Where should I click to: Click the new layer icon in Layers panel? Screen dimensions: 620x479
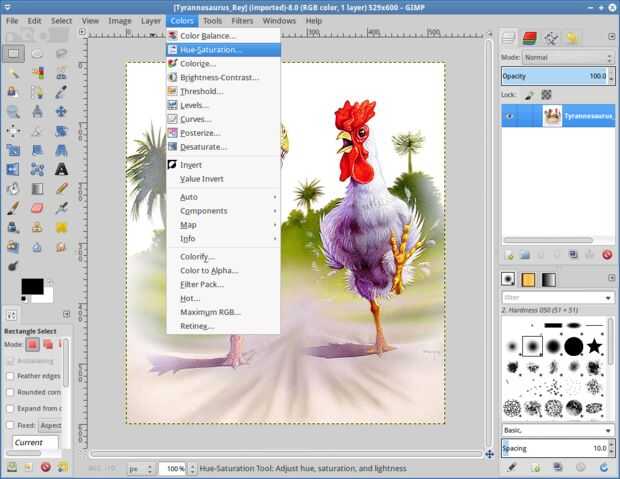(509, 255)
